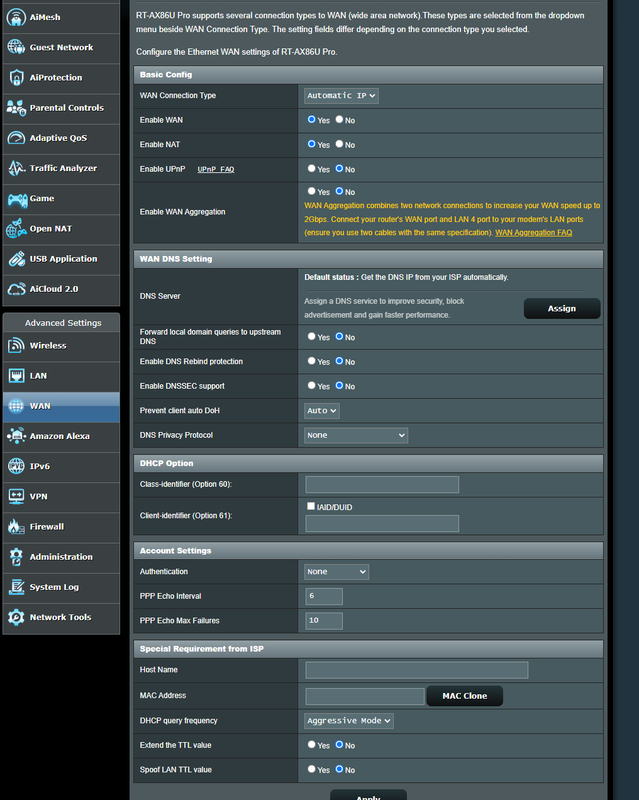Select Yes for Spoof LAN TTL value
This screenshot has height=800, width=639.
(311, 769)
